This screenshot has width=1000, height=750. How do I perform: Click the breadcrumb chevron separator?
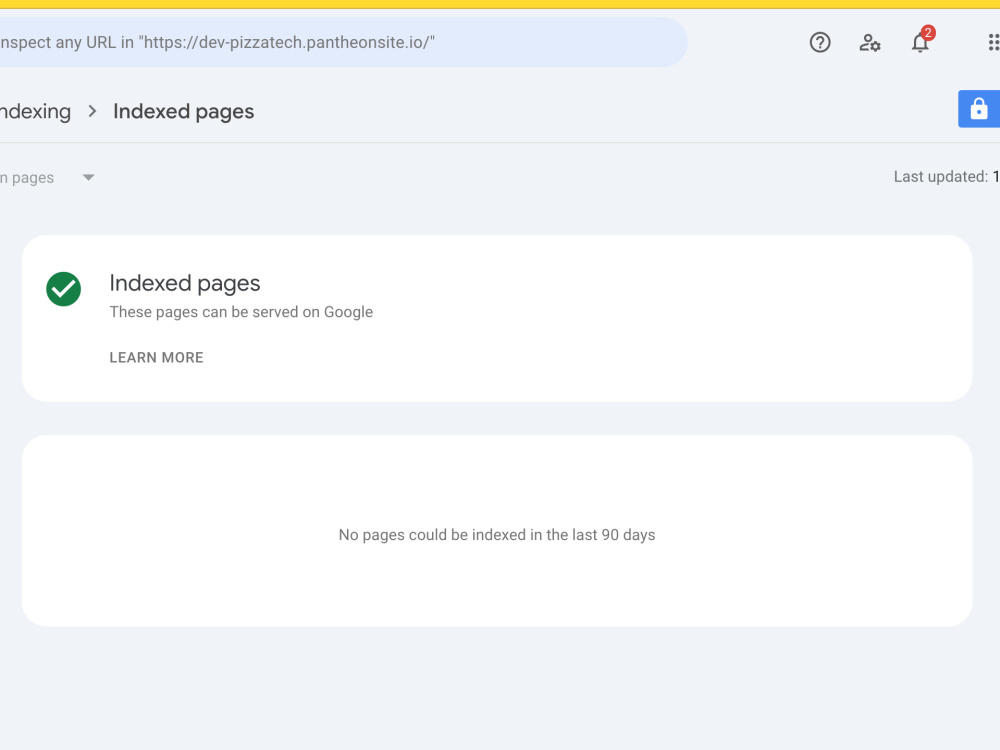coord(92,112)
